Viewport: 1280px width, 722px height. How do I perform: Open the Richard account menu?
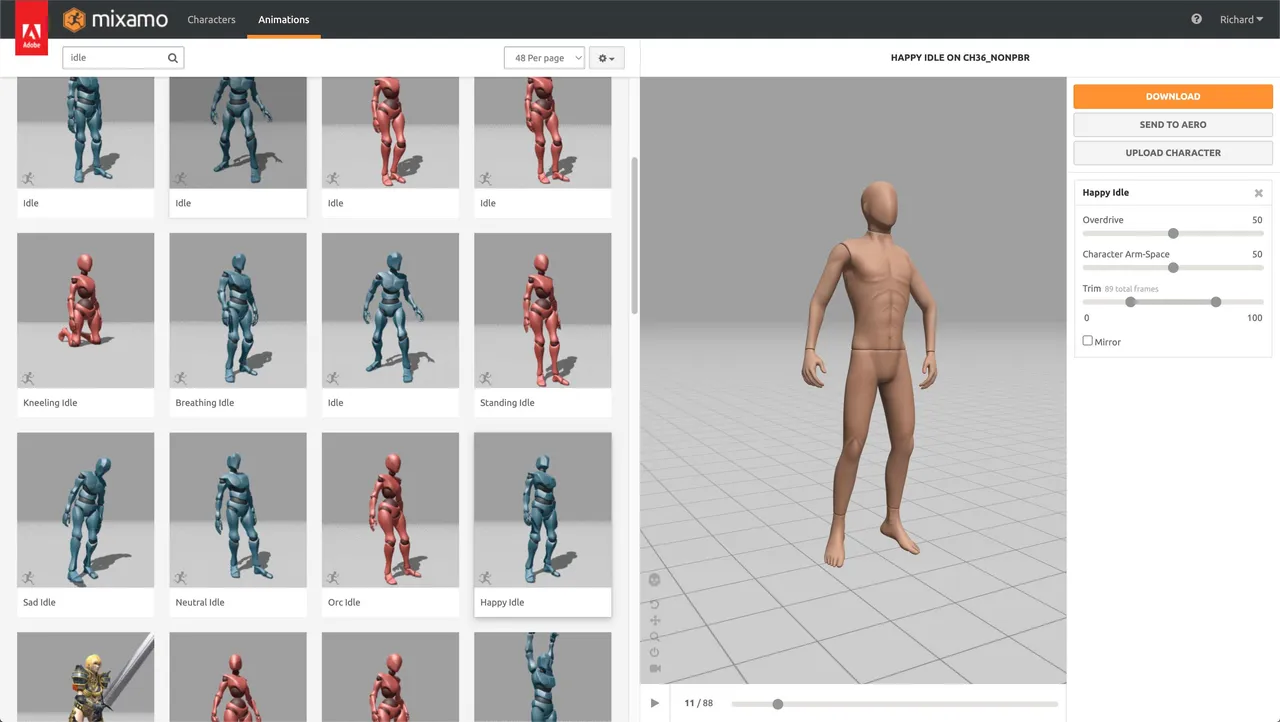[x=1241, y=20]
